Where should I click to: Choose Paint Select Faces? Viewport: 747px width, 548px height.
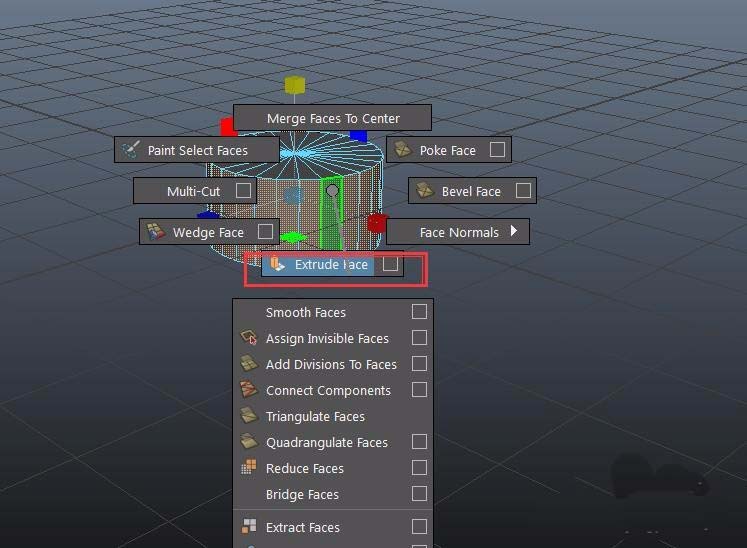click(x=197, y=150)
